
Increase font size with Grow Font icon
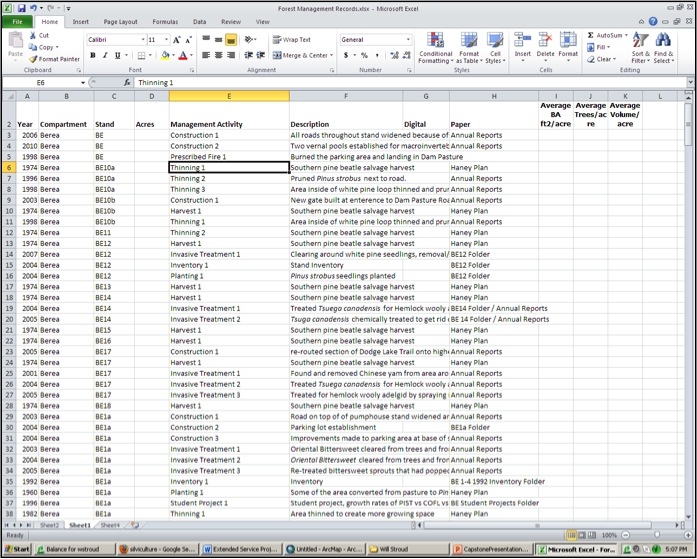[176, 40]
